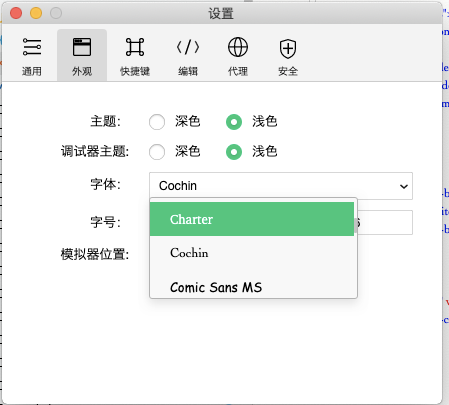
Task: Select 浅色 radio for 主题
Action: coord(234,122)
